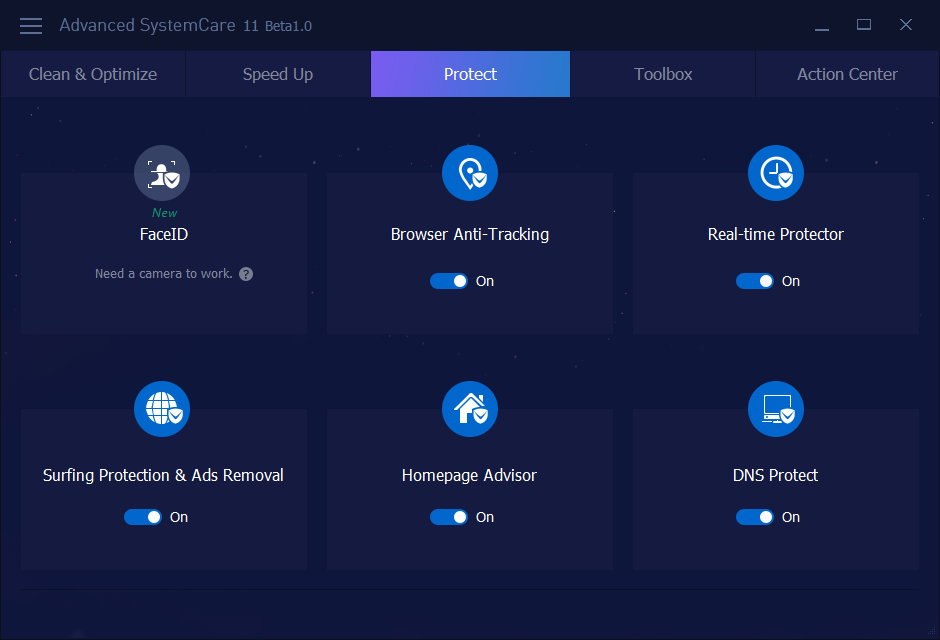Open the Speed Up tab
The image size is (940, 640).
coord(278,74)
